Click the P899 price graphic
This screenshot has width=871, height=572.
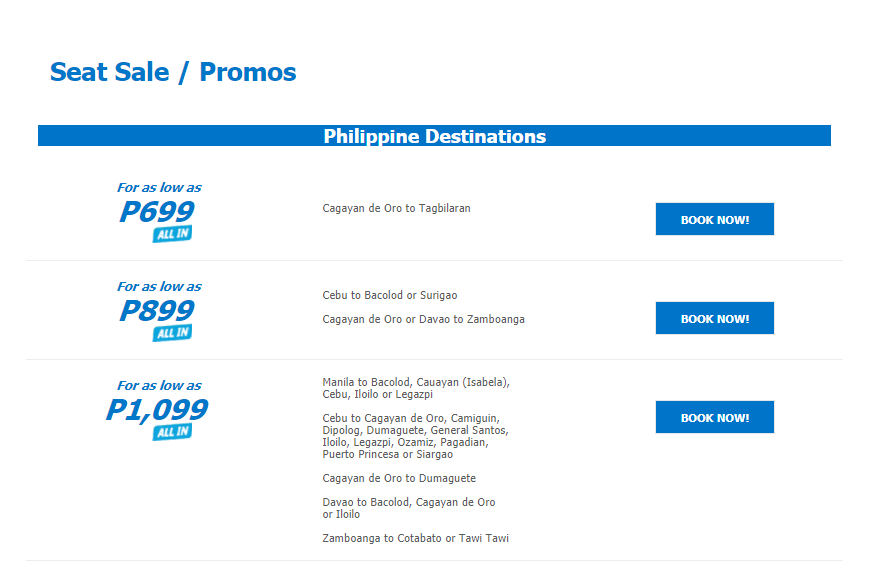(x=157, y=310)
